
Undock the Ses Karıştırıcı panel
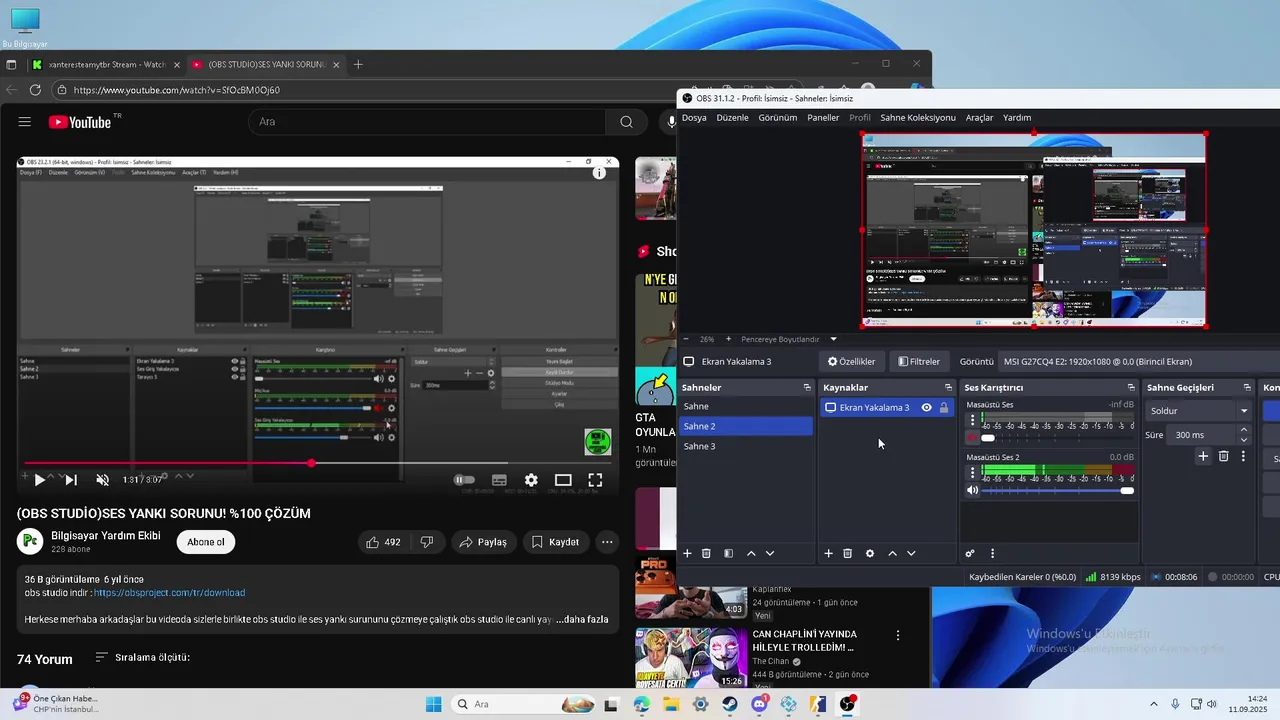1131,388
